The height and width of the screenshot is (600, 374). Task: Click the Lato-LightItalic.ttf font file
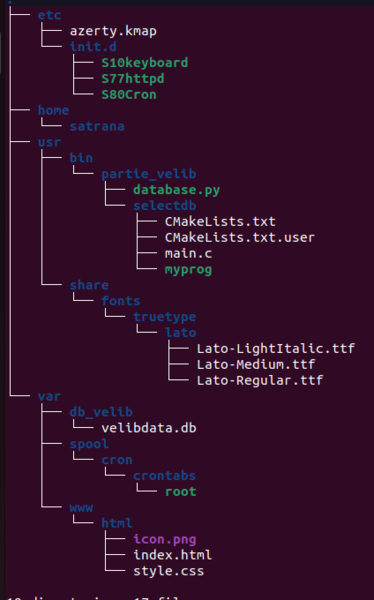[276, 349]
